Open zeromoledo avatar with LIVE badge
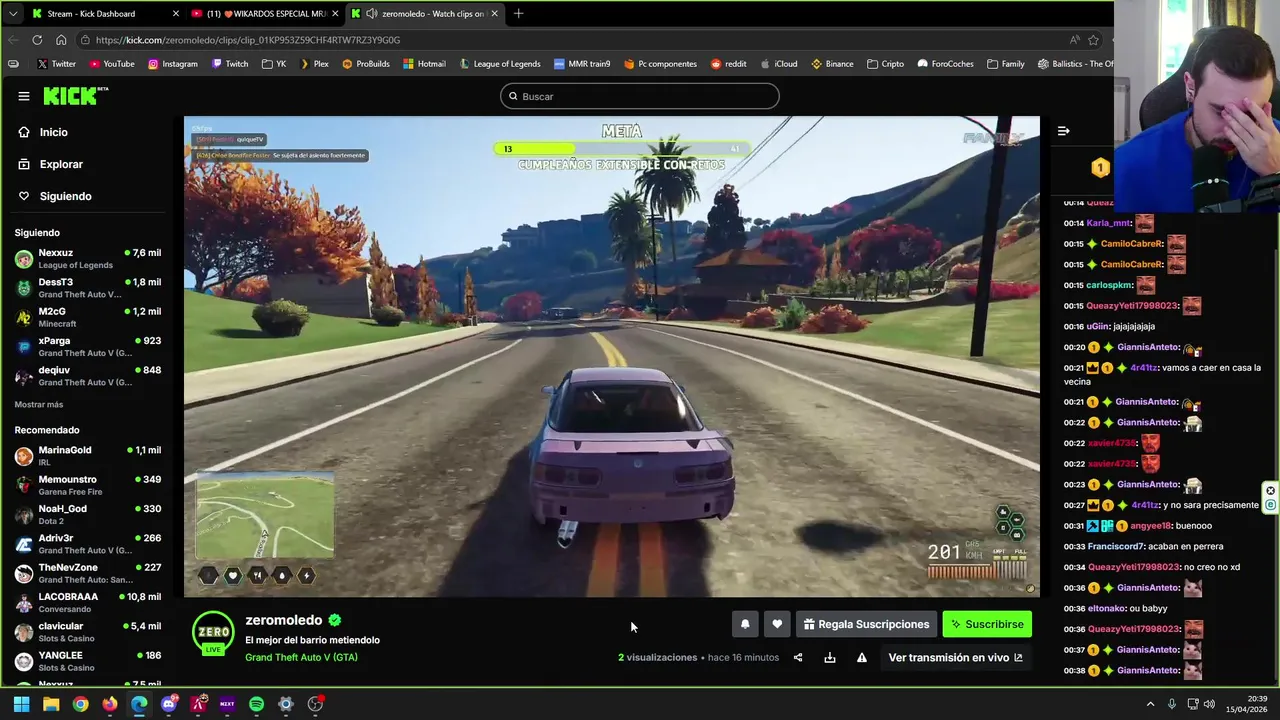1280x720 pixels. 213,634
